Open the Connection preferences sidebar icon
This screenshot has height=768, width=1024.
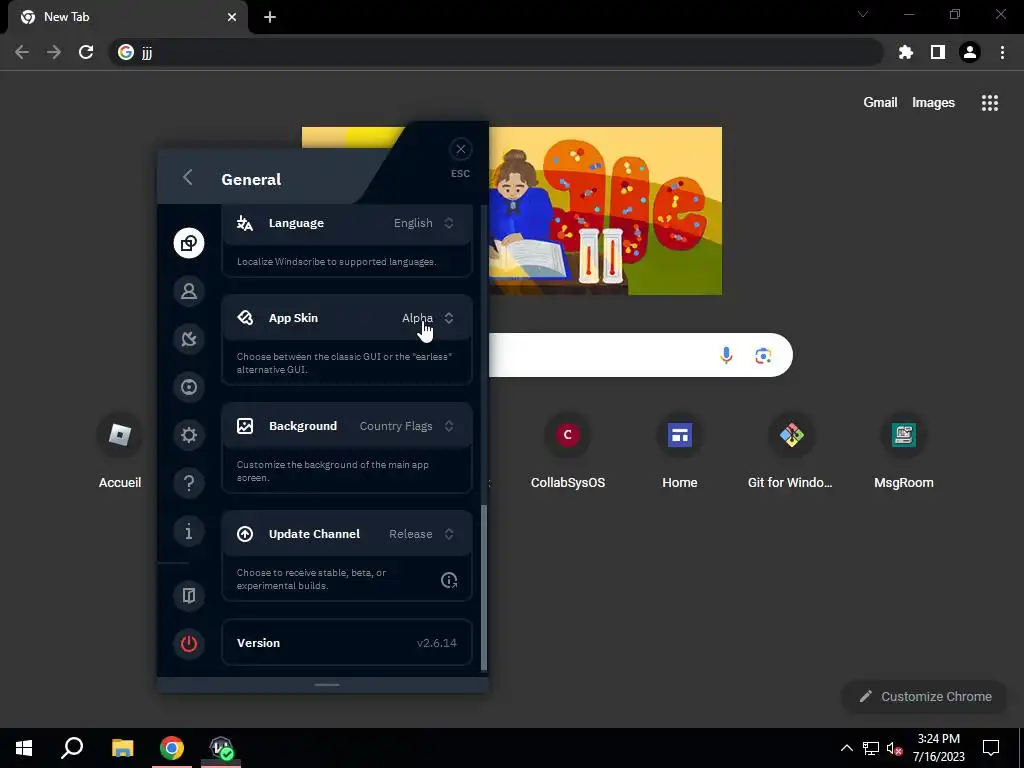[189, 339]
